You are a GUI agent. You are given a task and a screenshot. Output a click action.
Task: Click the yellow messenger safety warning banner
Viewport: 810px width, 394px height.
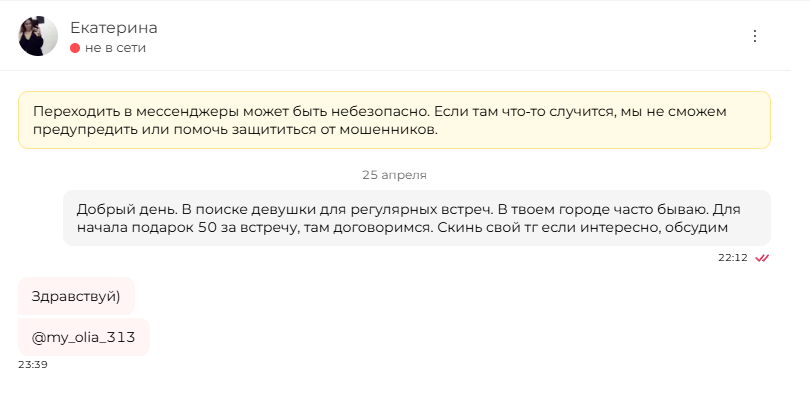point(394,120)
